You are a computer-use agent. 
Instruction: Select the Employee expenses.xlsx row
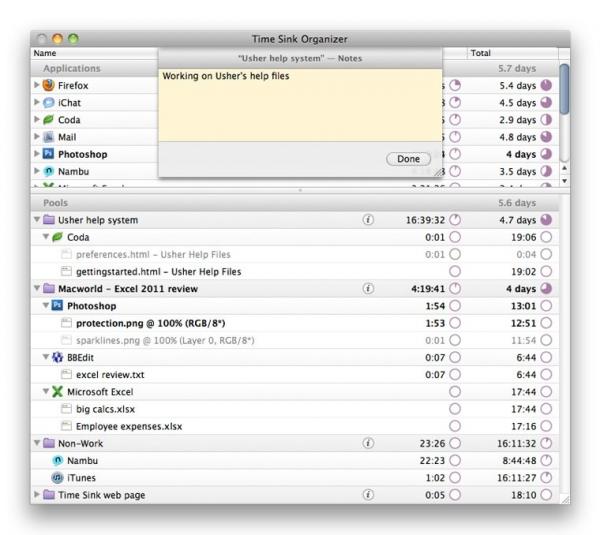click(295, 426)
